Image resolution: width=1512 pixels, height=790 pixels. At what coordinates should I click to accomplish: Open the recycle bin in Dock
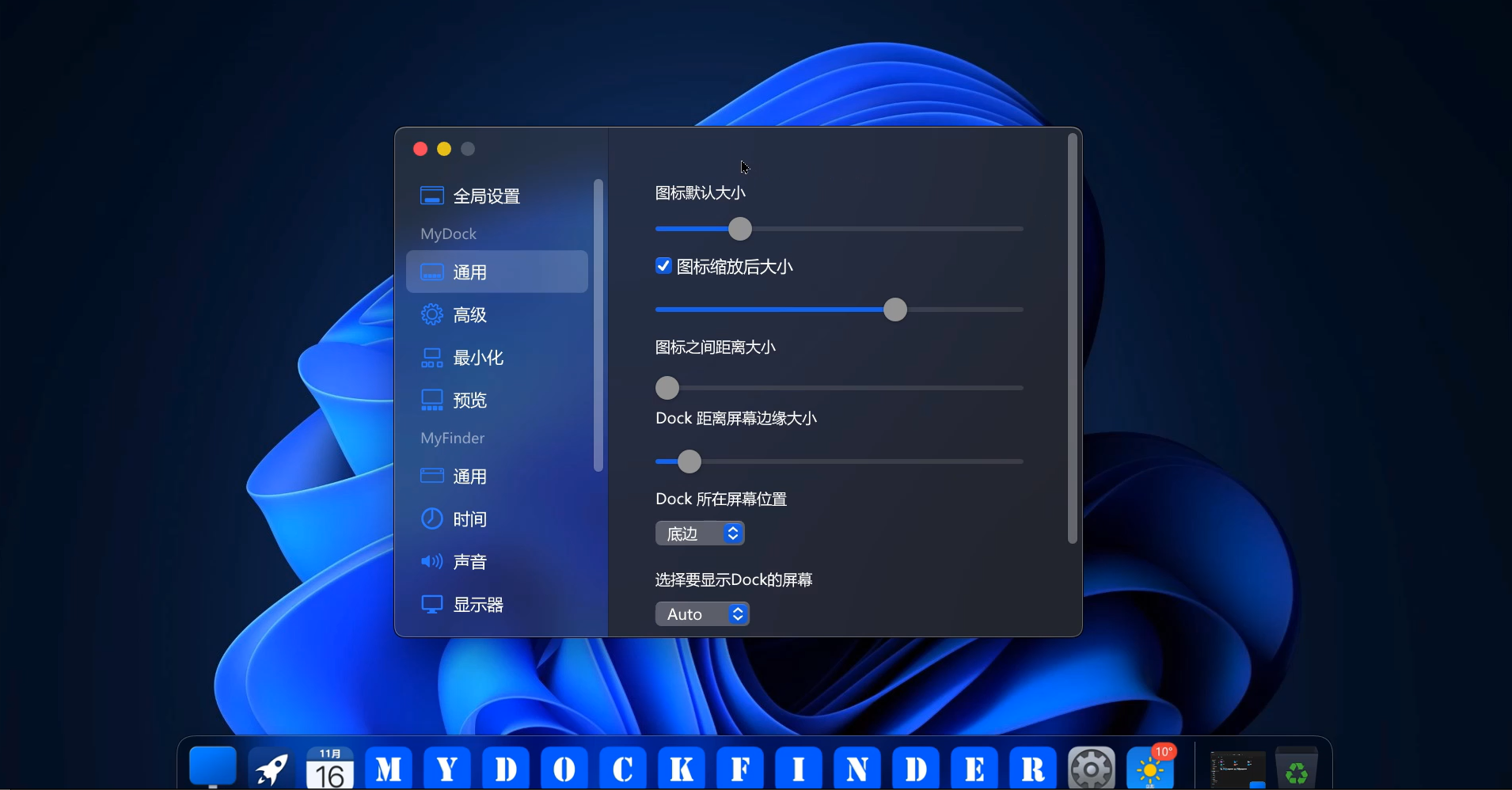[1297, 768]
